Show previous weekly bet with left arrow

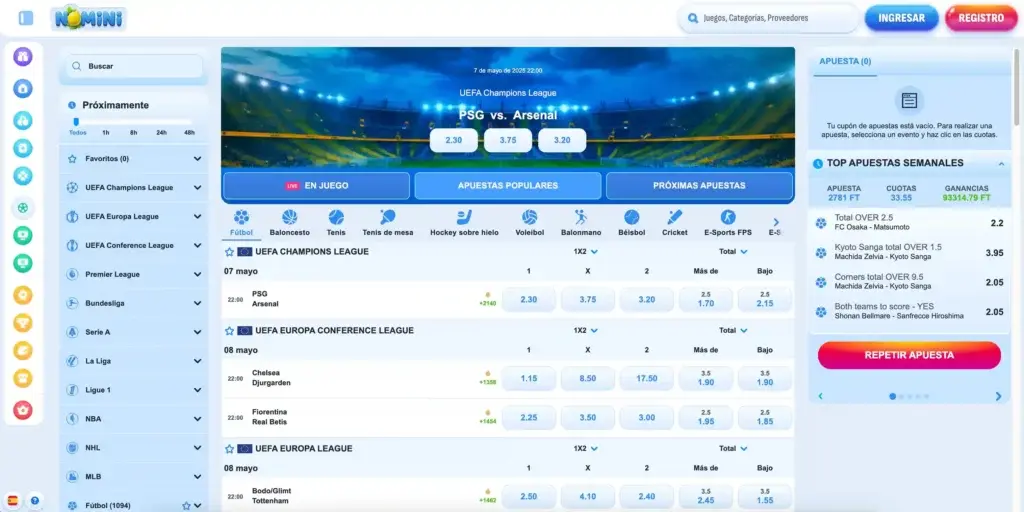pos(820,396)
